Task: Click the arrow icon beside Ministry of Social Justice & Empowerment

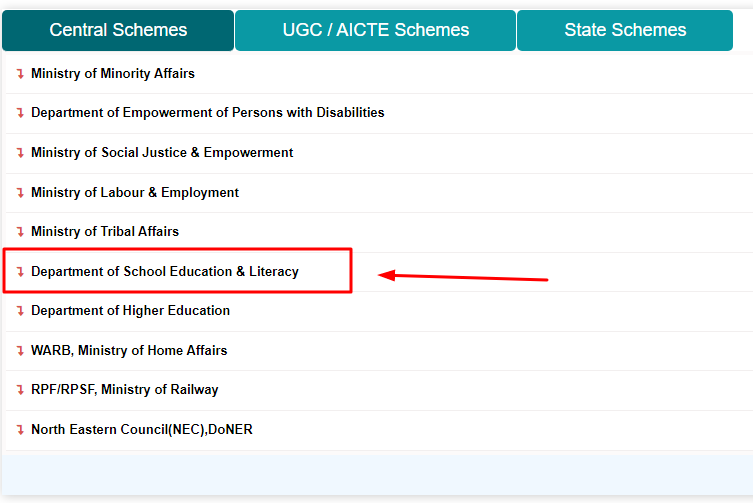Action: [20, 153]
